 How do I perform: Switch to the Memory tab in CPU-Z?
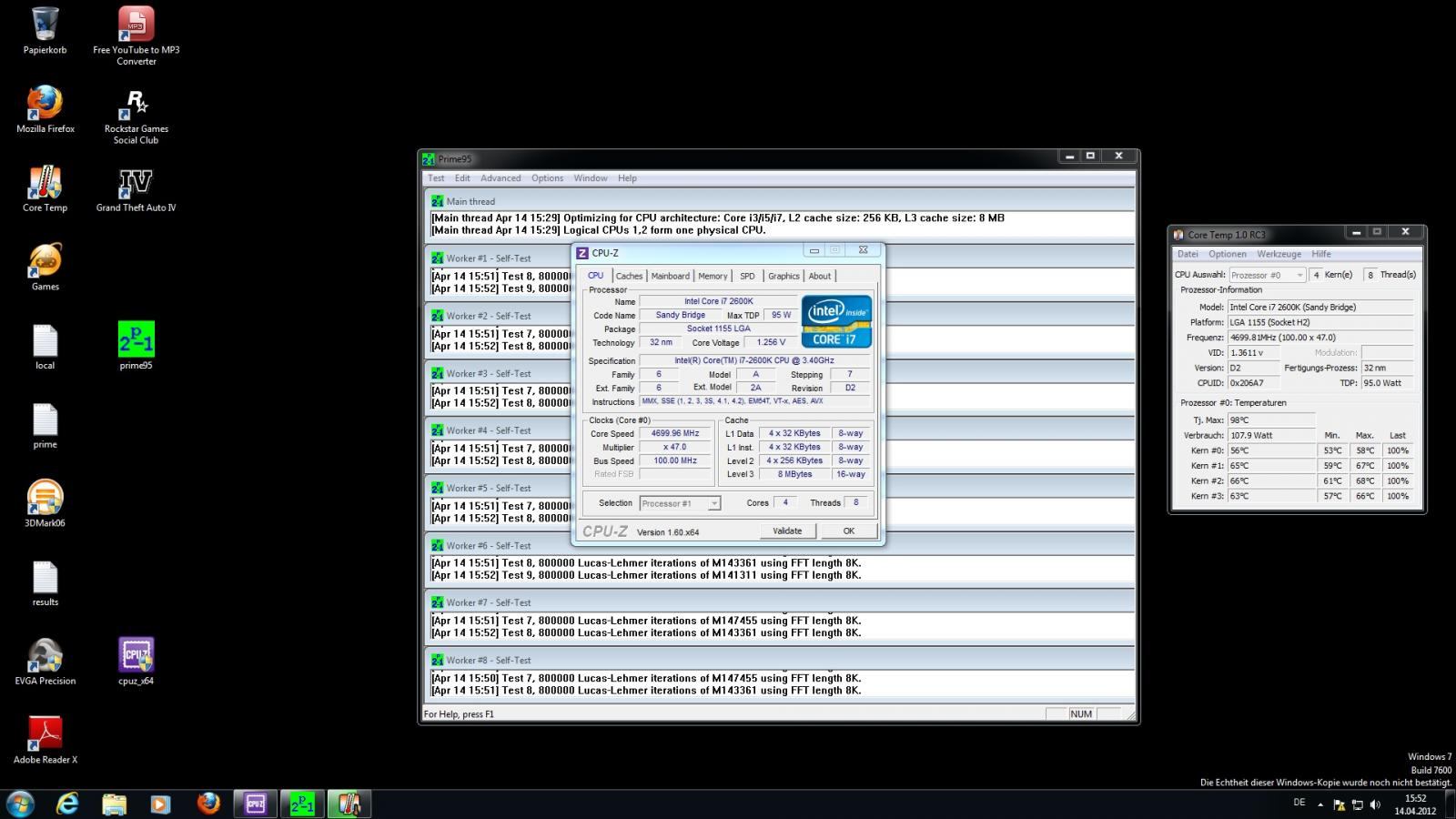tap(713, 276)
